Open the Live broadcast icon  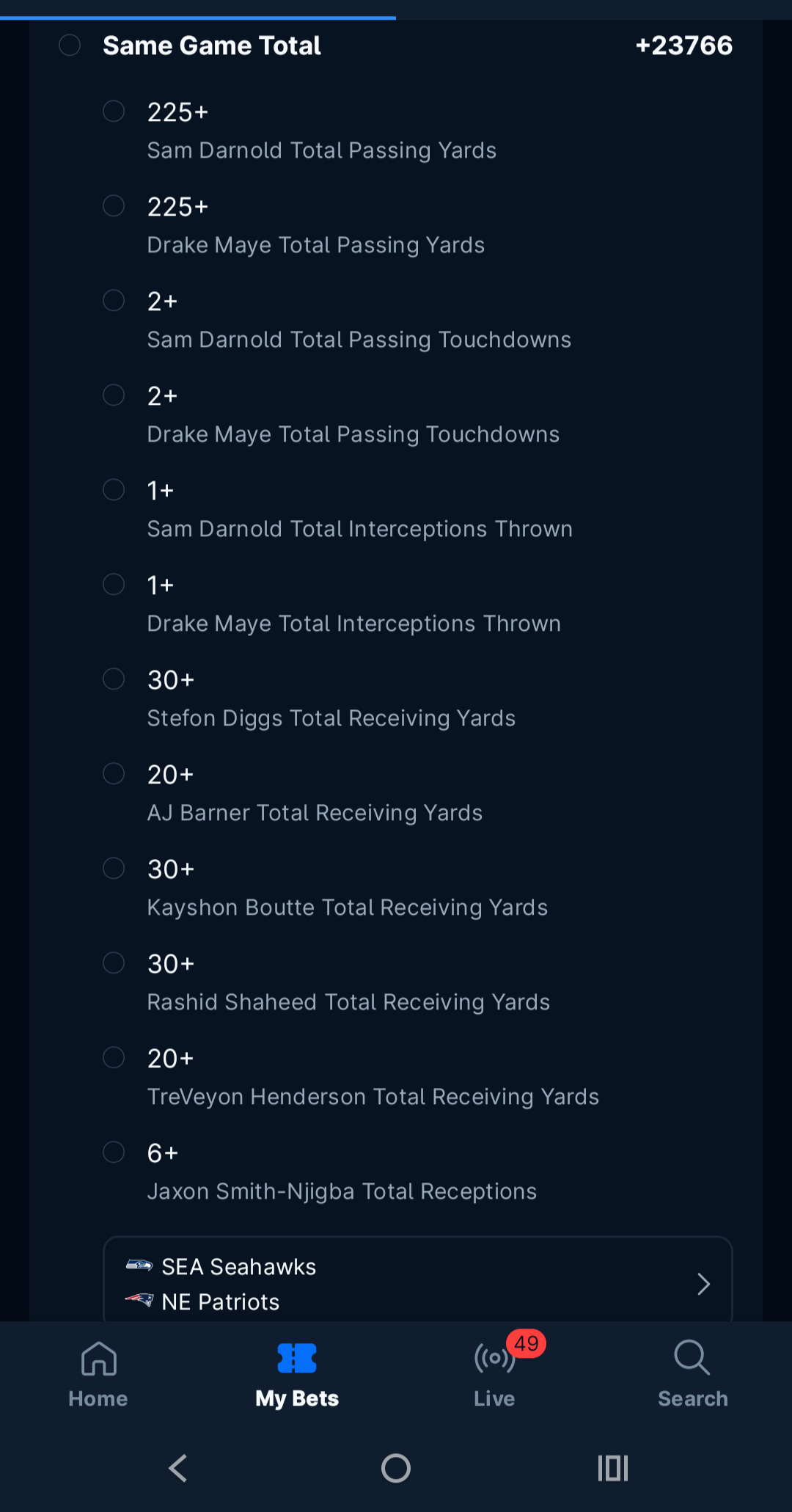pos(494,1359)
